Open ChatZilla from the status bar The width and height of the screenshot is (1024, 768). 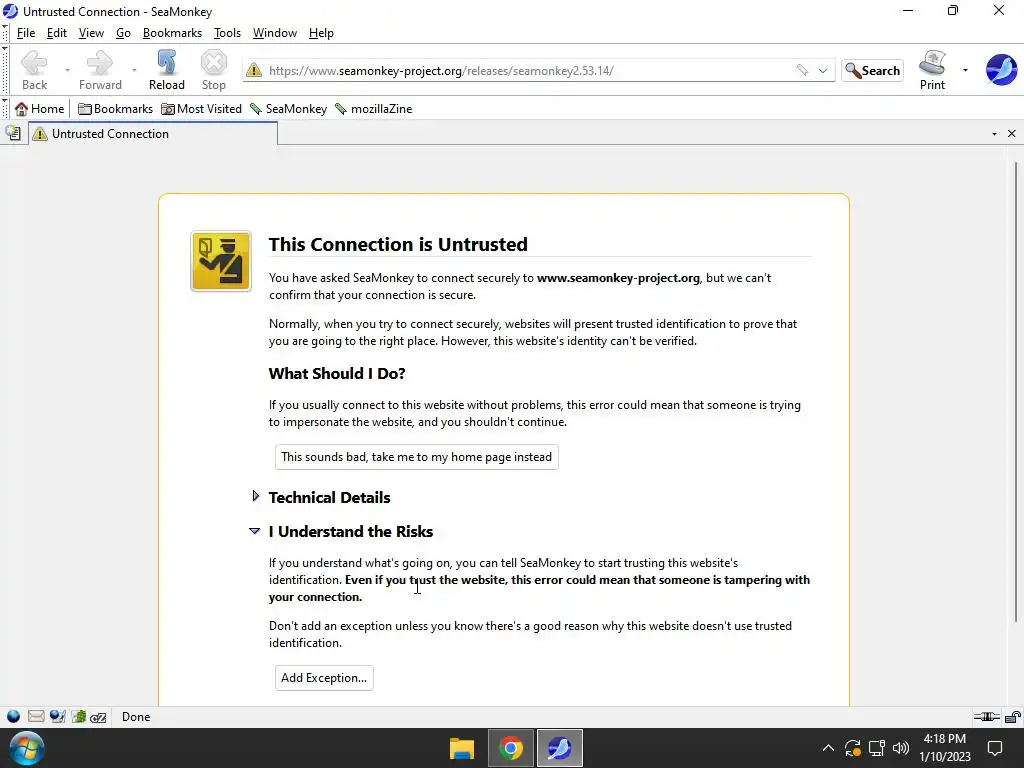[99, 717]
